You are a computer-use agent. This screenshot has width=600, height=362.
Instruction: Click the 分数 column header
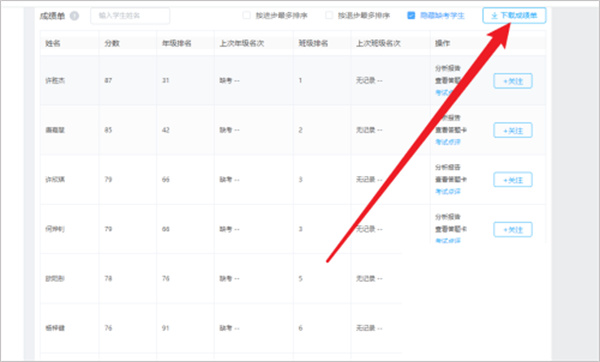point(112,43)
